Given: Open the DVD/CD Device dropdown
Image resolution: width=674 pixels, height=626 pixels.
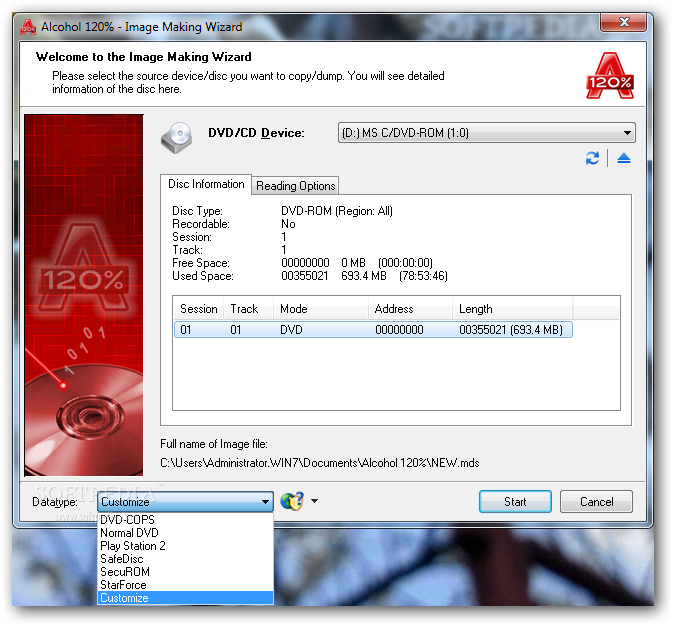Looking at the screenshot, I should tap(487, 133).
